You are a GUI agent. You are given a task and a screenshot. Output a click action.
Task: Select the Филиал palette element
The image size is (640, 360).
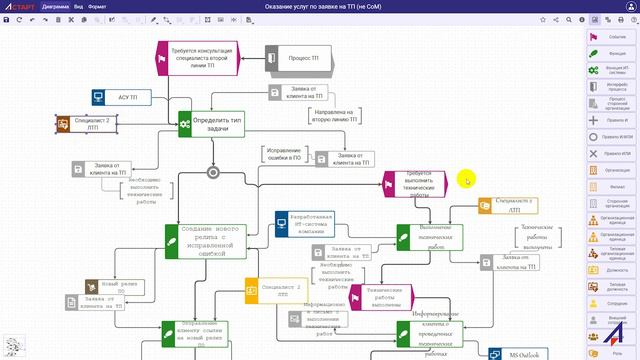click(x=611, y=187)
